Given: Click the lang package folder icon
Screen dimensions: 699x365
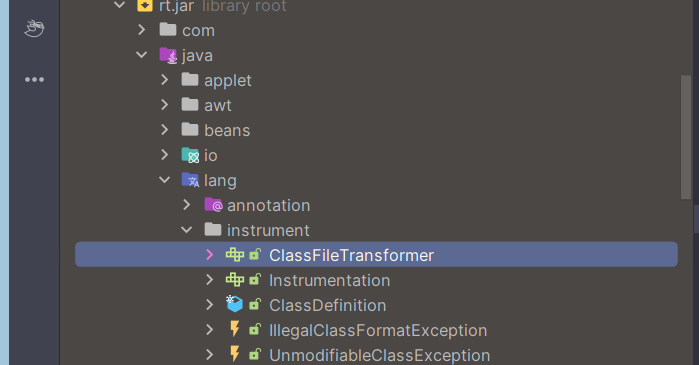Looking at the screenshot, I should coord(190,180).
